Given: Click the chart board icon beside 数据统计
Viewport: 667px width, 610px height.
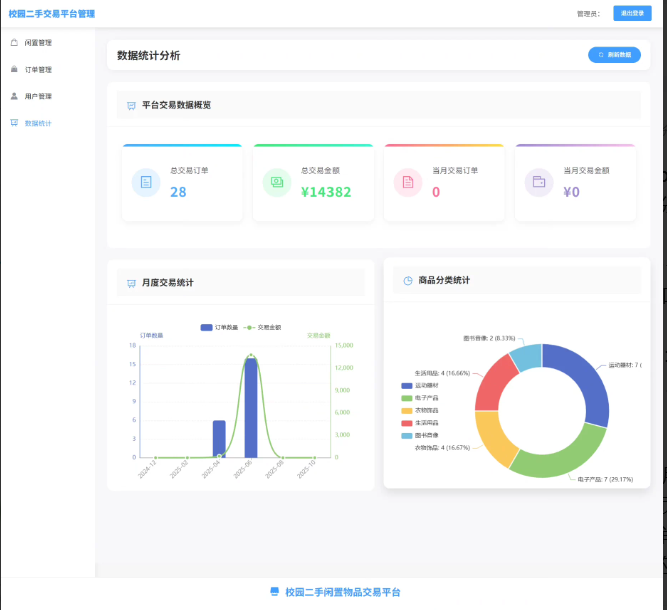Looking at the screenshot, I should (14, 123).
